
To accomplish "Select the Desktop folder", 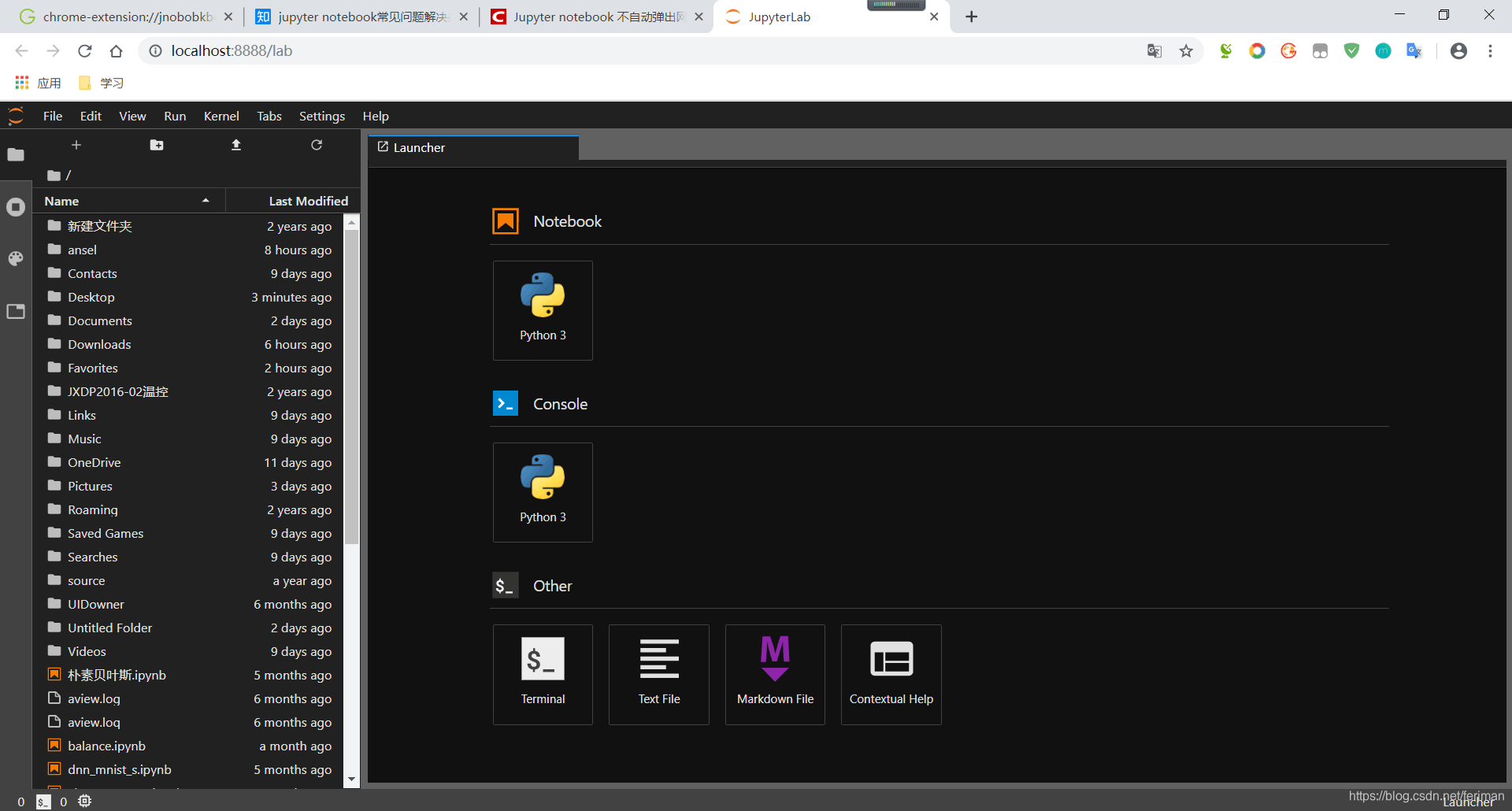I will (189, 297).
